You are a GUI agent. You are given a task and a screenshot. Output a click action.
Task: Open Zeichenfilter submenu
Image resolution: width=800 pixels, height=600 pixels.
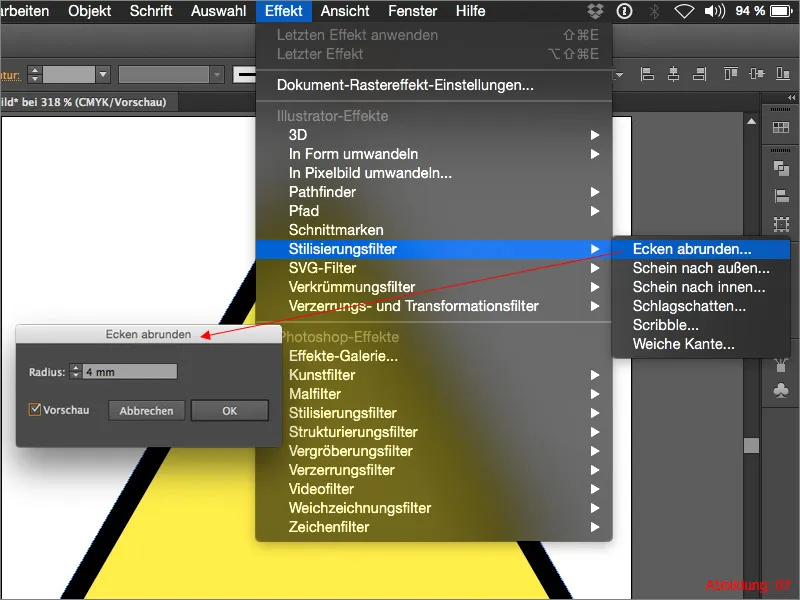(434, 527)
